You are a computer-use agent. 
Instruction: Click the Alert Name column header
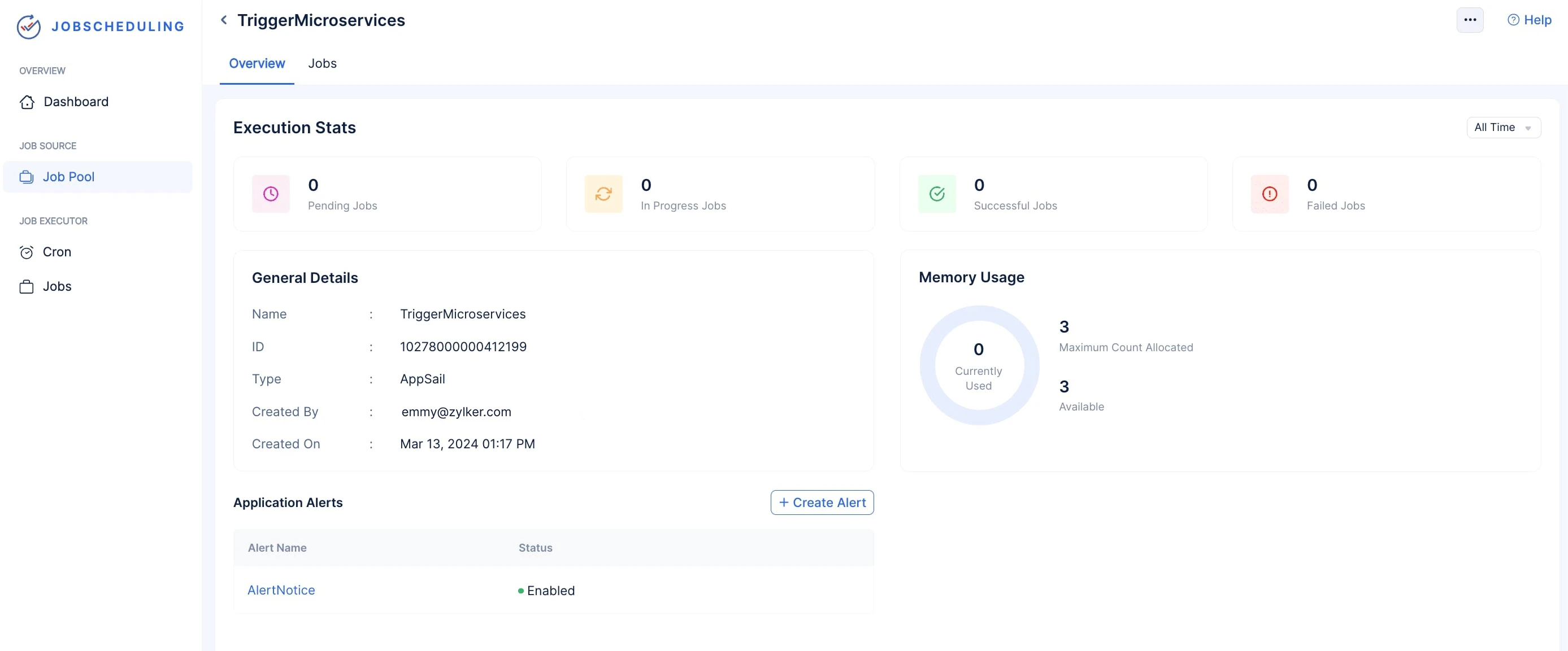277,548
